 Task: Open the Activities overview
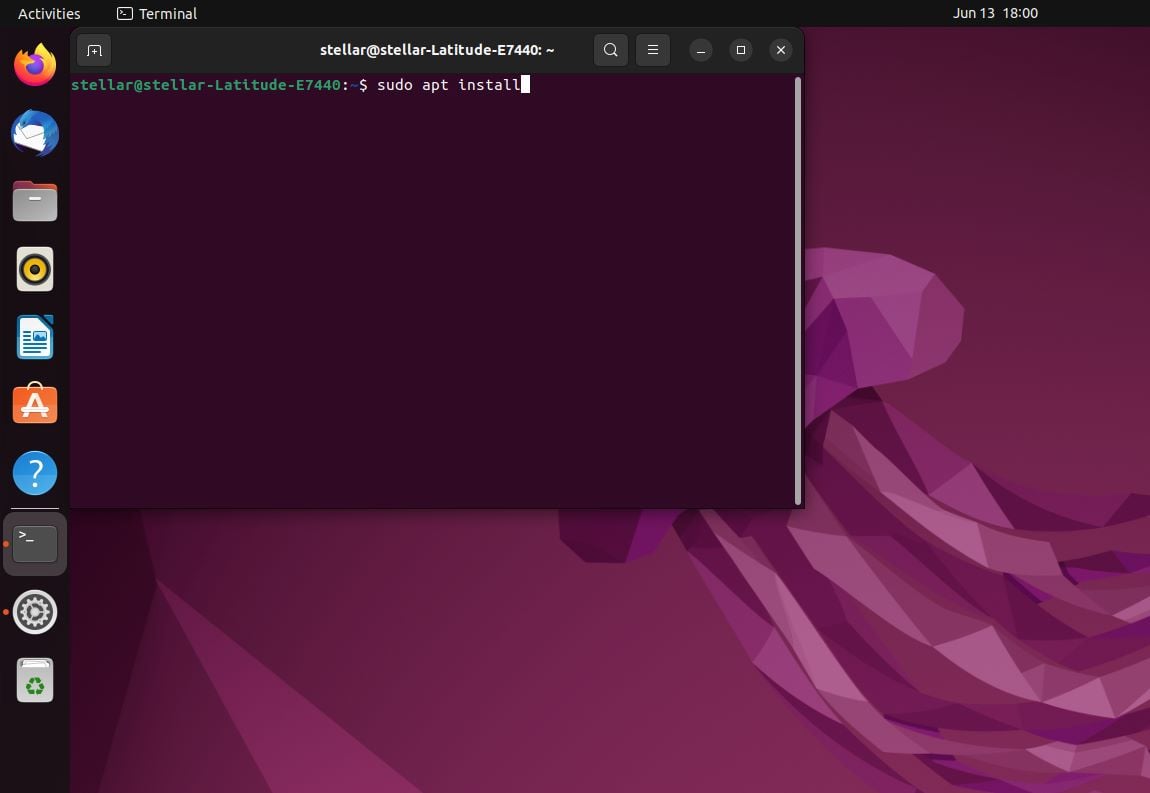49,13
